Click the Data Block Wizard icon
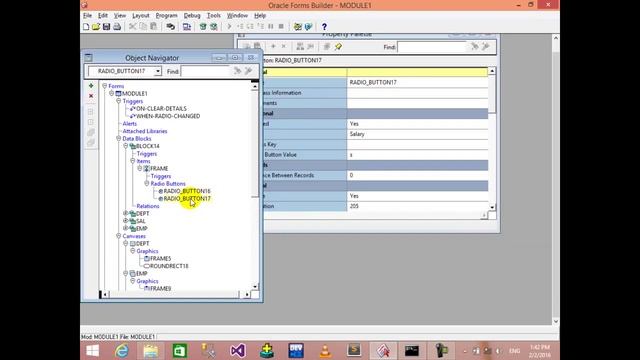The width and height of the screenshot is (640, 360). point(298,27)
